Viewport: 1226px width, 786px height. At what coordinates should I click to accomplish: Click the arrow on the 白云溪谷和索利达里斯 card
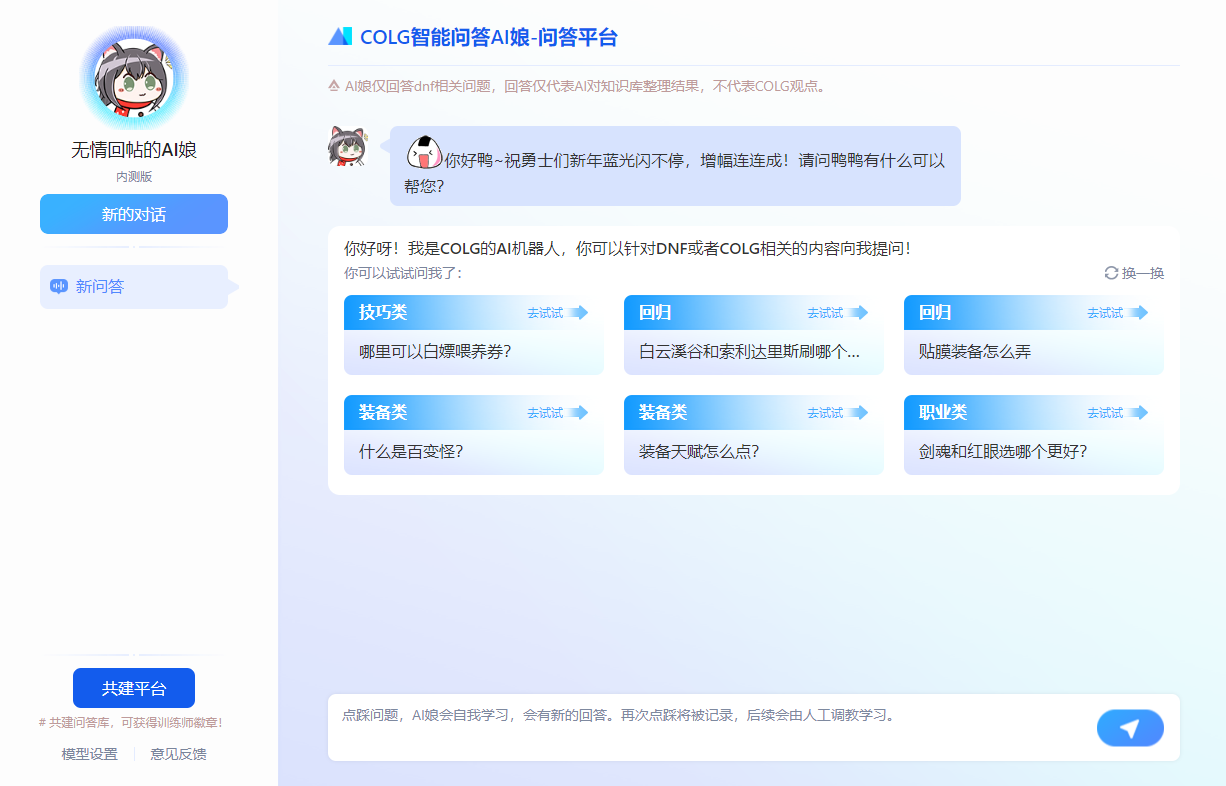click(x=858, y=313)
